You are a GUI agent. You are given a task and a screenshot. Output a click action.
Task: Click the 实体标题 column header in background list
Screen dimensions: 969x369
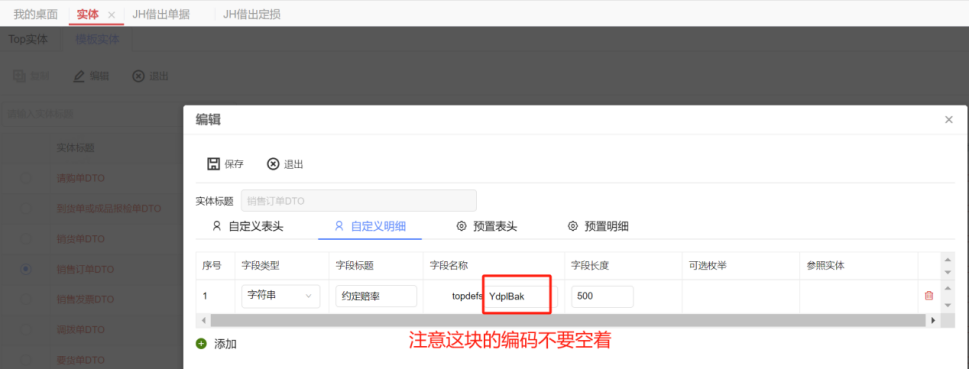(x=75, y=148)
